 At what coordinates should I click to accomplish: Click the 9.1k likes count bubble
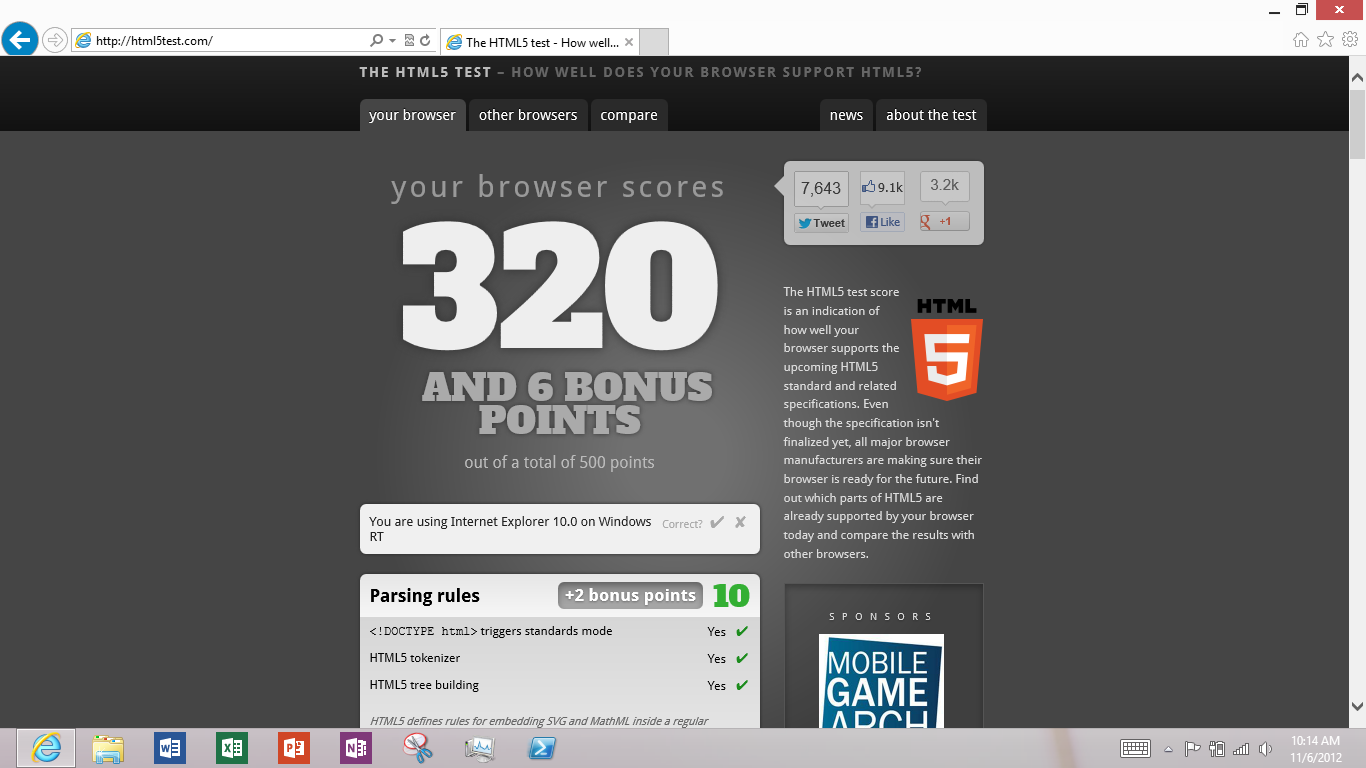coord(882,187)
